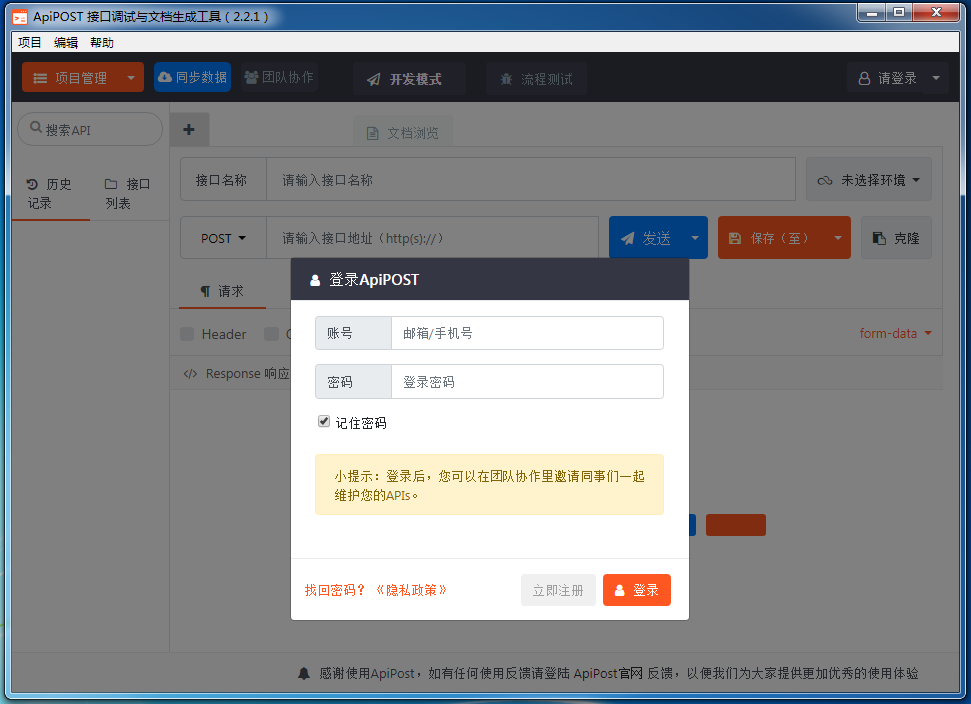Toggle the 记住密码 remember password checkbox
971x704 pixels.
tap(324, 422)
